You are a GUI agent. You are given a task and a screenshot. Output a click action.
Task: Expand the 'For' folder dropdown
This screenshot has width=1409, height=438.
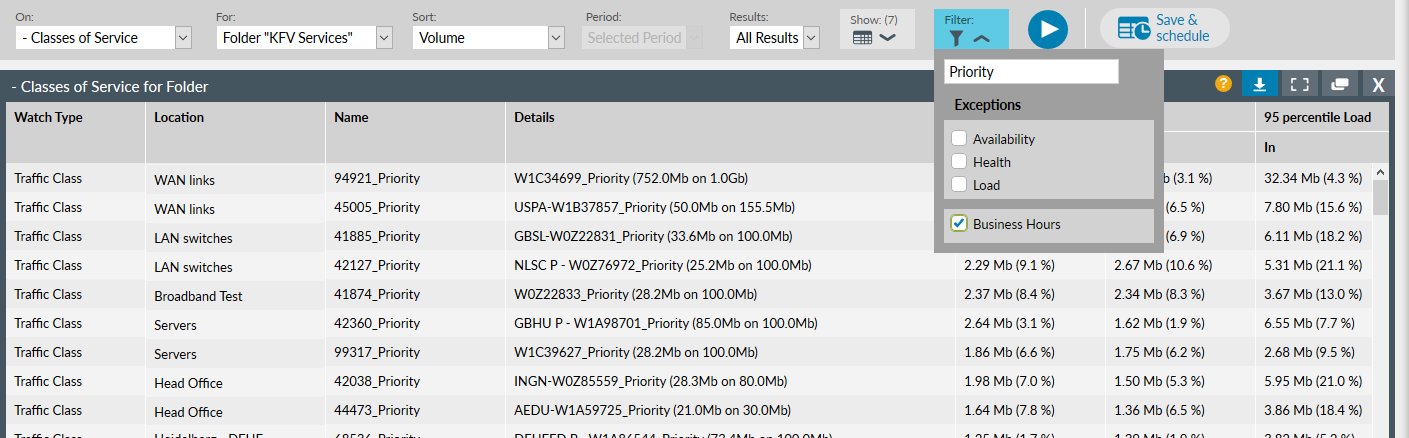(304, 38)
